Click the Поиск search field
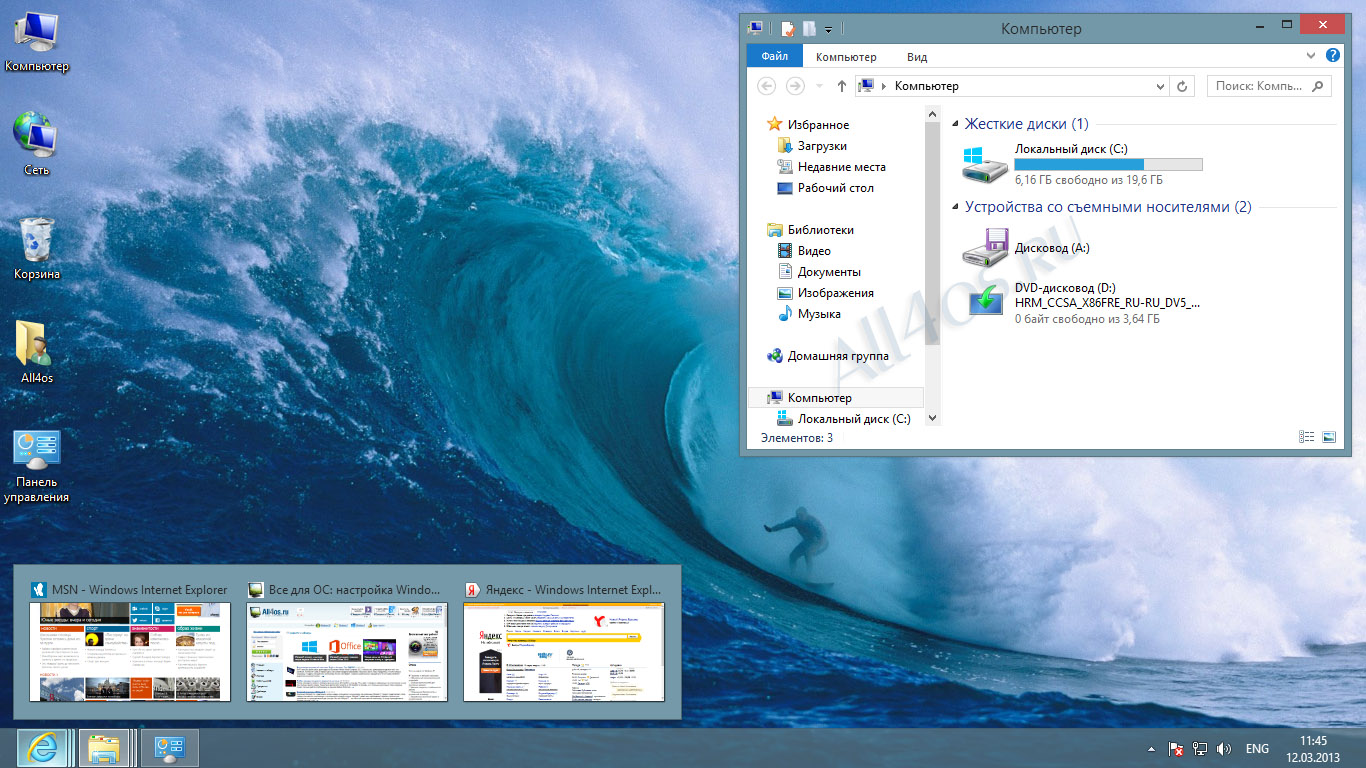The width and height of the screenshot is (1366, 768). (1269, 87)
